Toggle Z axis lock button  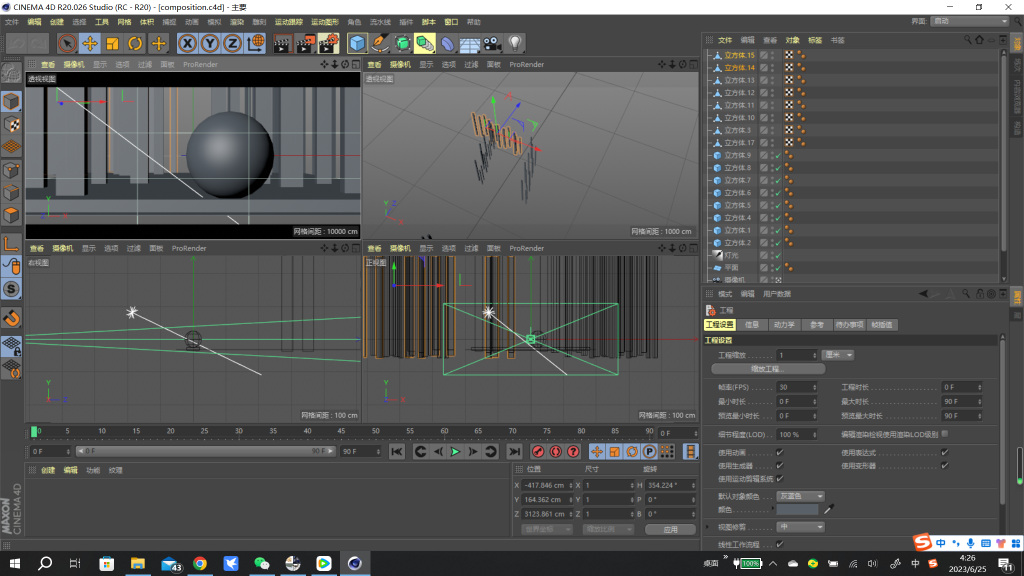pyautogui.click(x=232, y=44)
